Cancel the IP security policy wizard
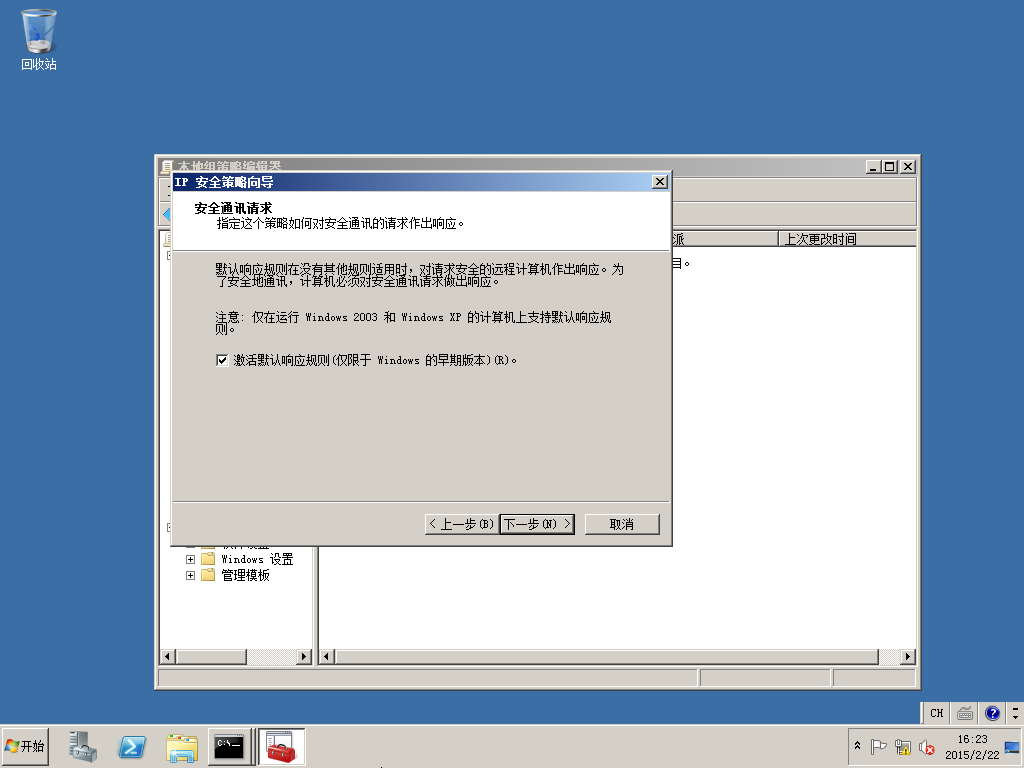Screen dimensions: 1024x768 click(622, 524)
